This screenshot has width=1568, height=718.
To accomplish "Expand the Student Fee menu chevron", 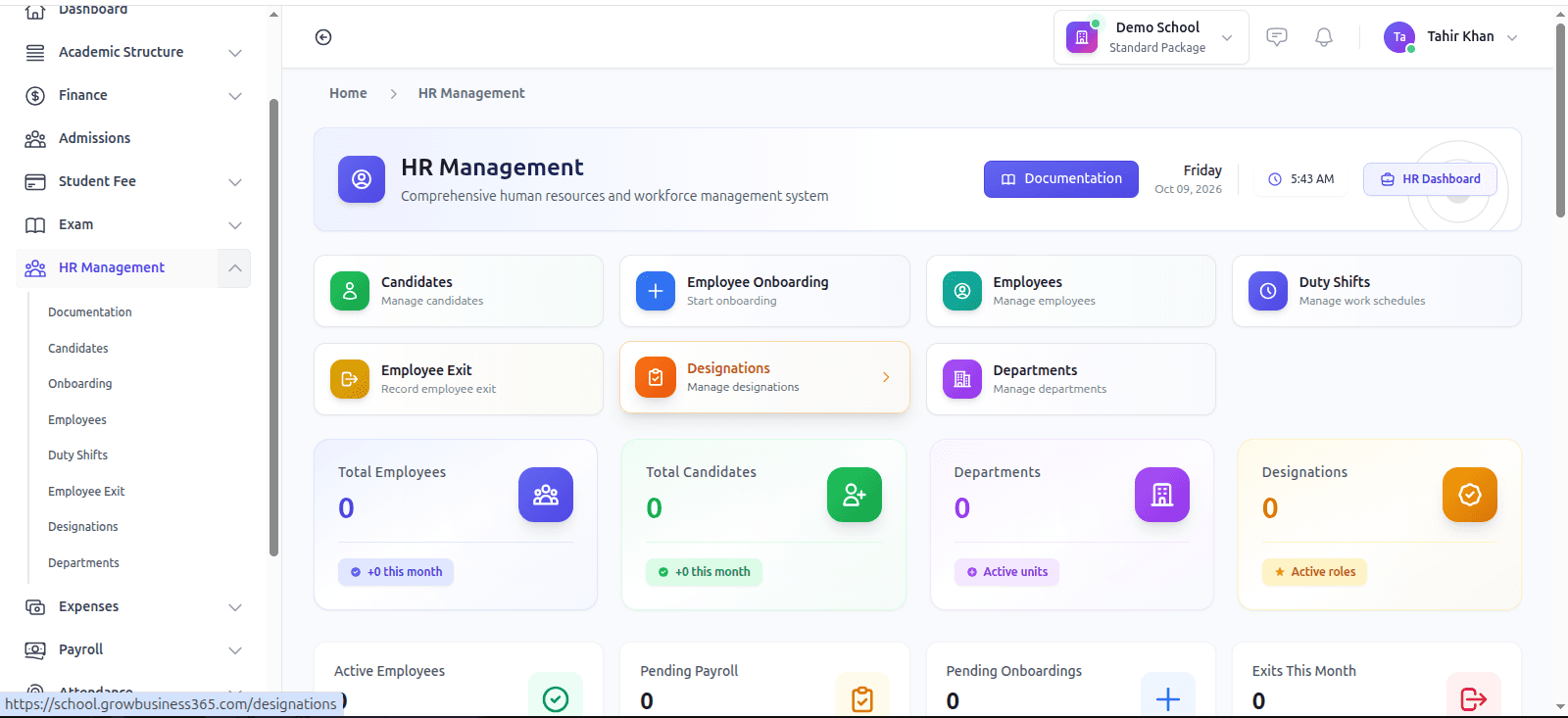I will click(x=235, y=182).
